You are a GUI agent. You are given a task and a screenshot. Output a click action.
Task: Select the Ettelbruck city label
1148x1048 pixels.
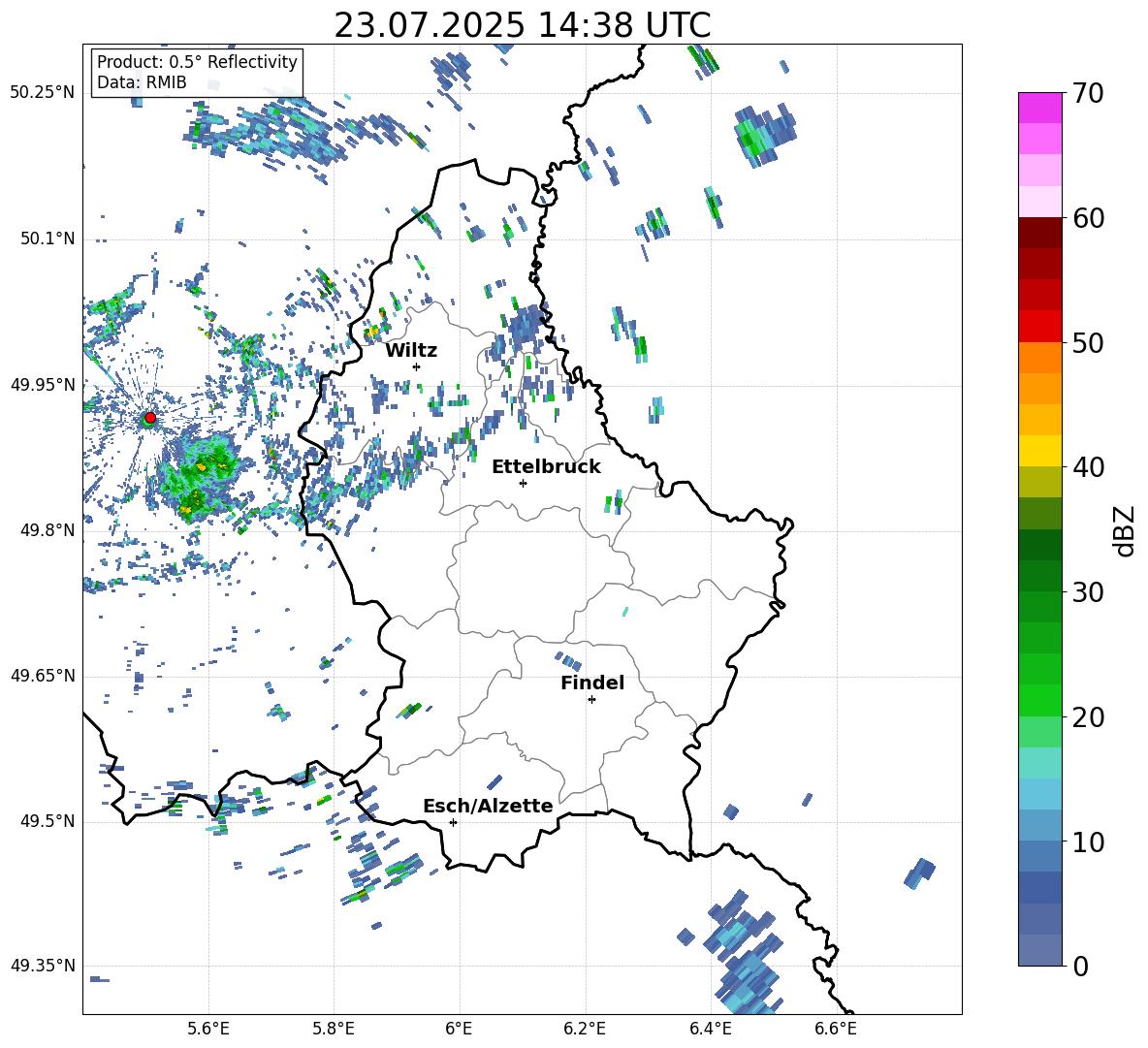click(x=546, y=467)
